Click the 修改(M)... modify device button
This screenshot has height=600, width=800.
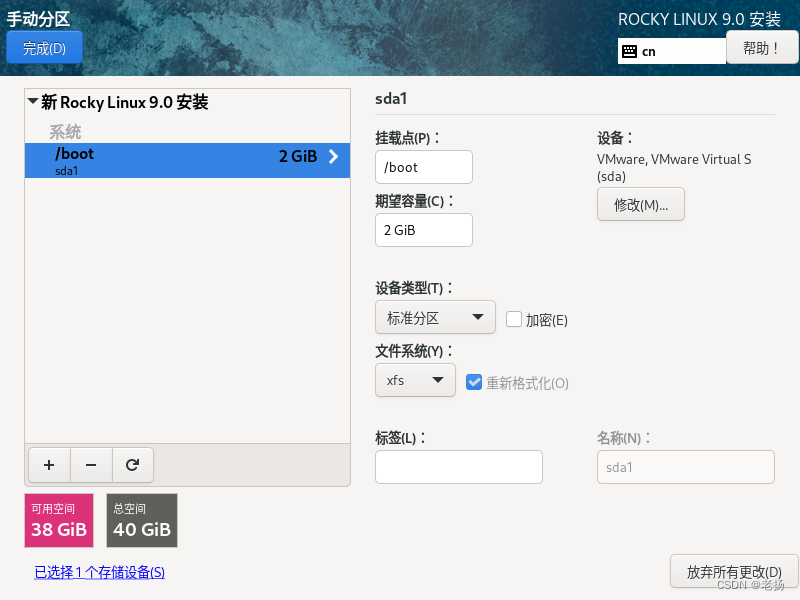pos(641,205)
